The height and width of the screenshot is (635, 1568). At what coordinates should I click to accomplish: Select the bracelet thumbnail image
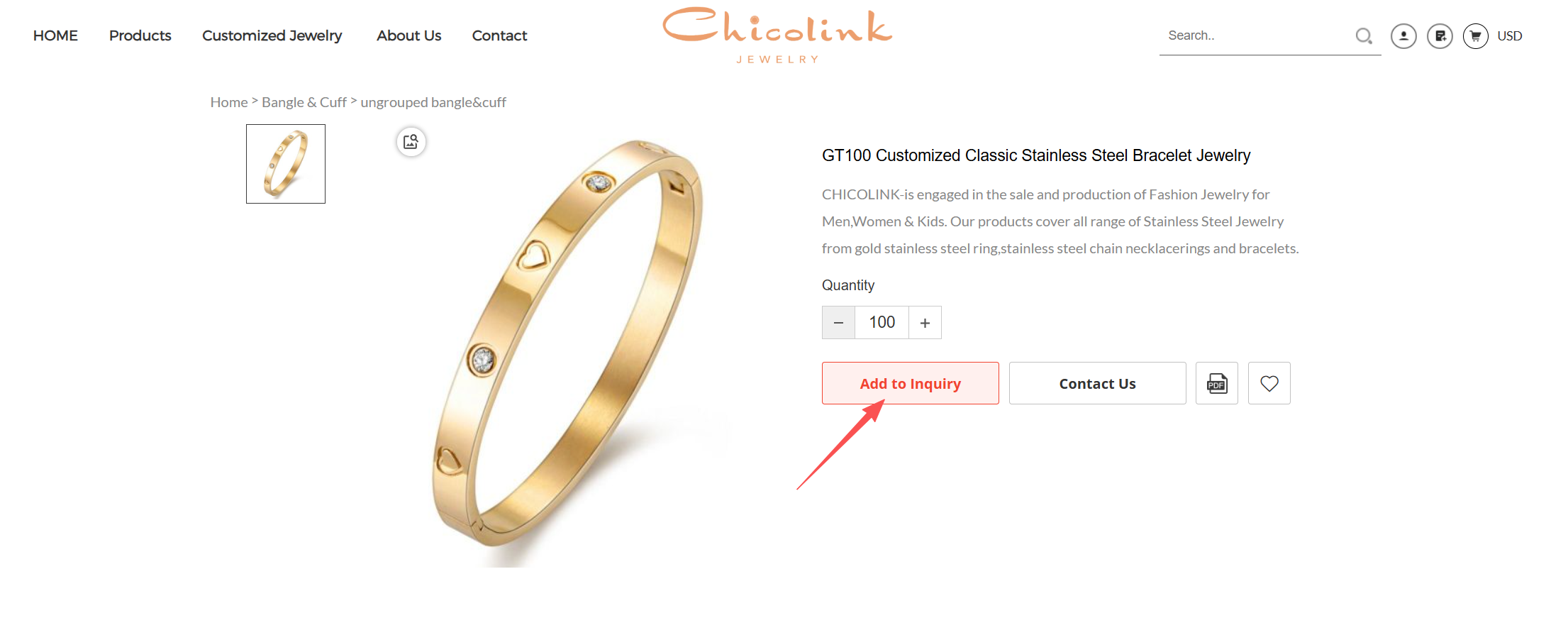[286, 164]
